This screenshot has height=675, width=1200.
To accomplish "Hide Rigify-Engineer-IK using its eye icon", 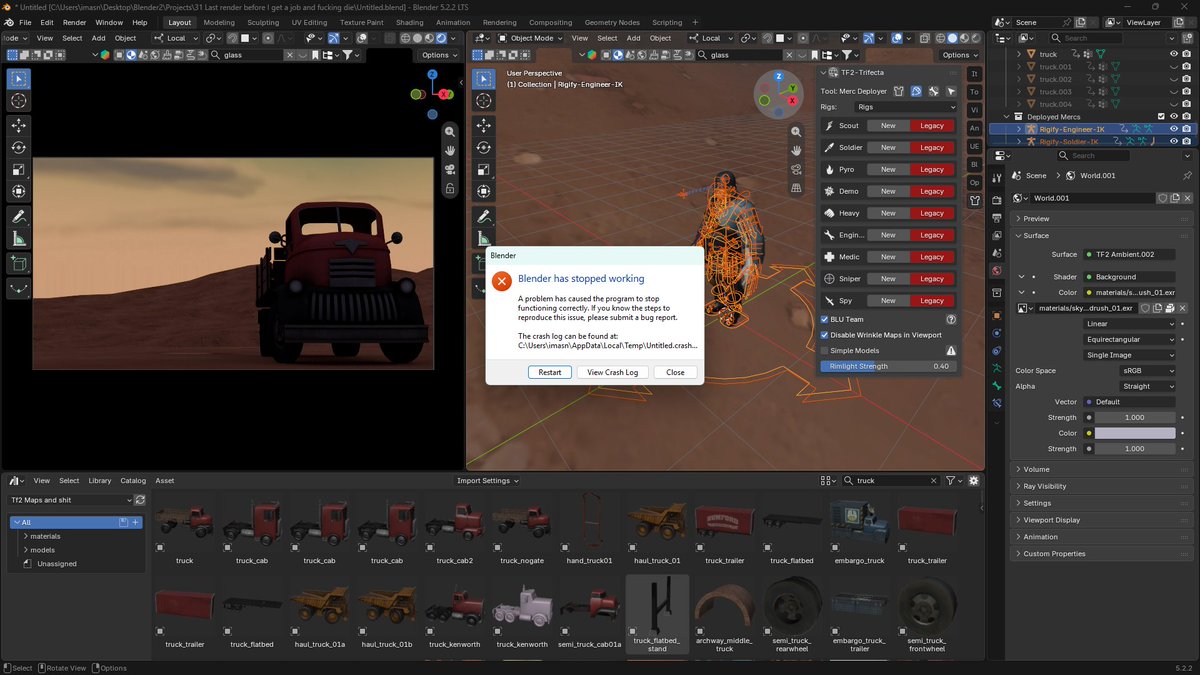I will [1174, 129].
